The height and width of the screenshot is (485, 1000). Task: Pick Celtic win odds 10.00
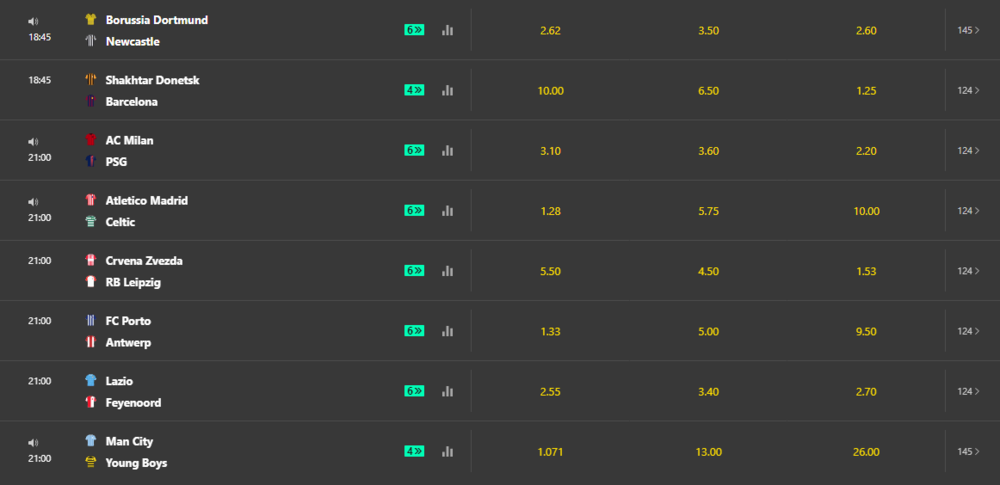[x=866, y=211]
